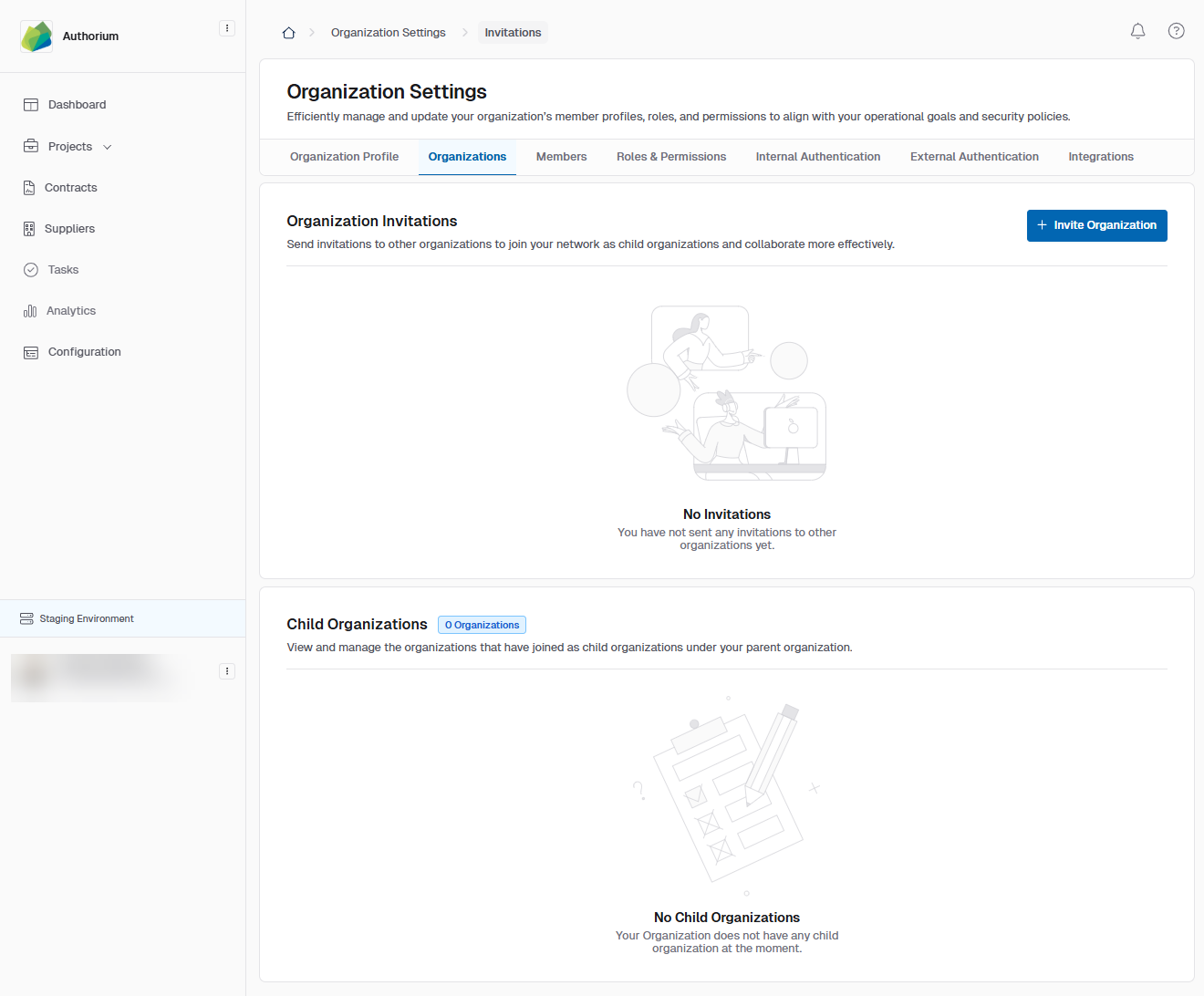This screenshot has width=1204, height=996.
Task: Open the notifications bell
Action: pos(1137,31)
